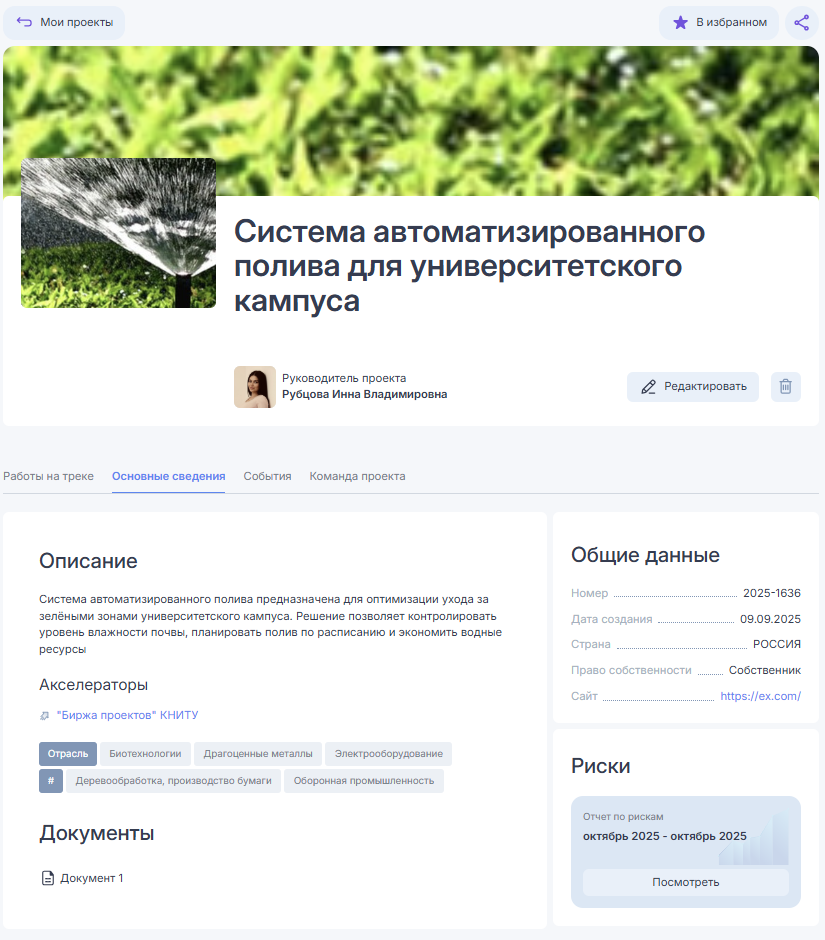Viewport: 825px width, 940px height.
Task: Select the «Основные сведения» tab
Action: pyautogui.click(x=168, y=476)
